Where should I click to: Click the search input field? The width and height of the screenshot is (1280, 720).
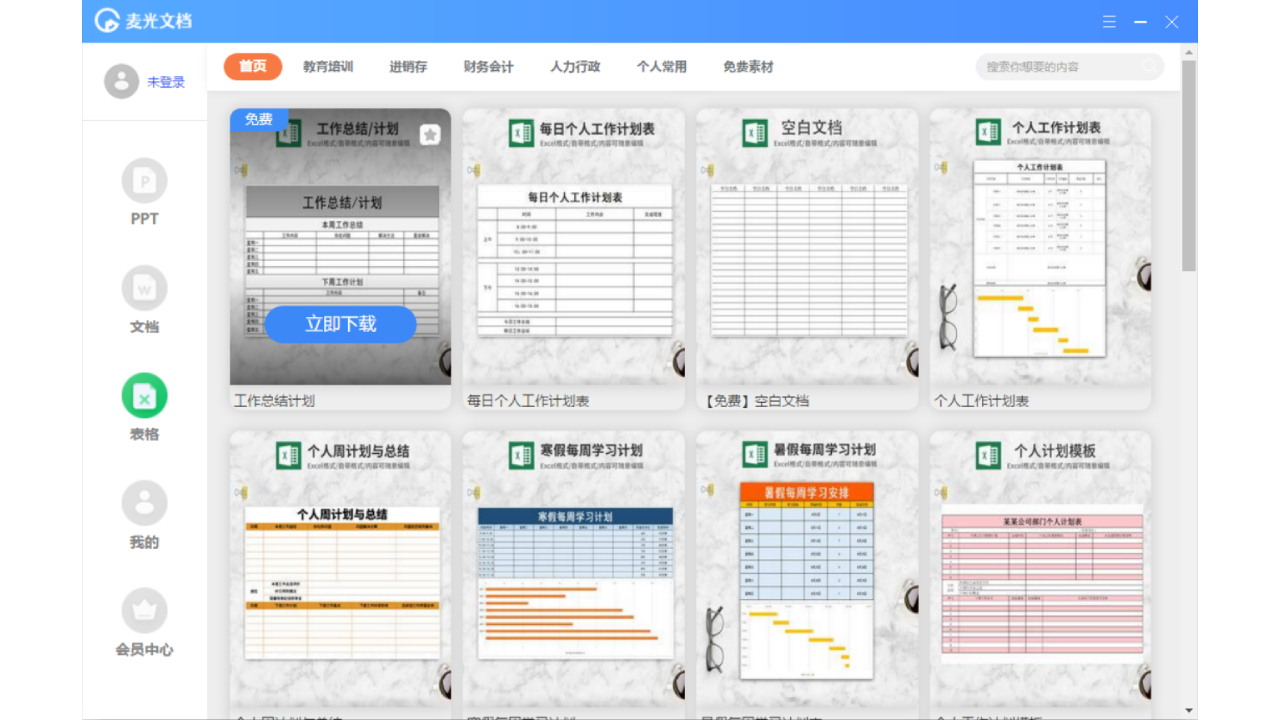click(1068, 66)
